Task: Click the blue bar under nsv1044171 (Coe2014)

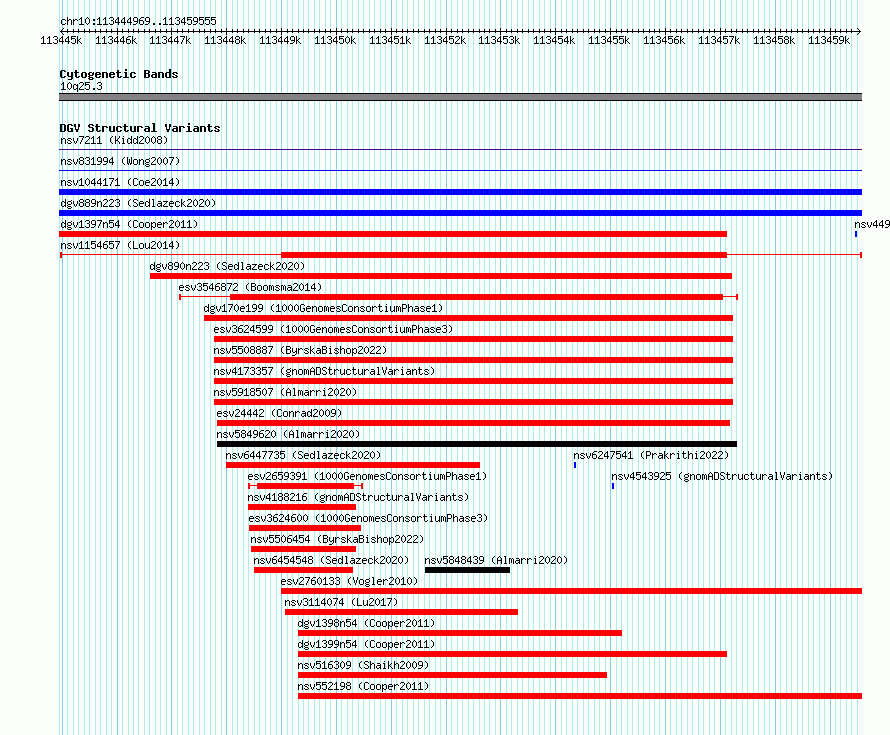Action: [x=460, y=192]
